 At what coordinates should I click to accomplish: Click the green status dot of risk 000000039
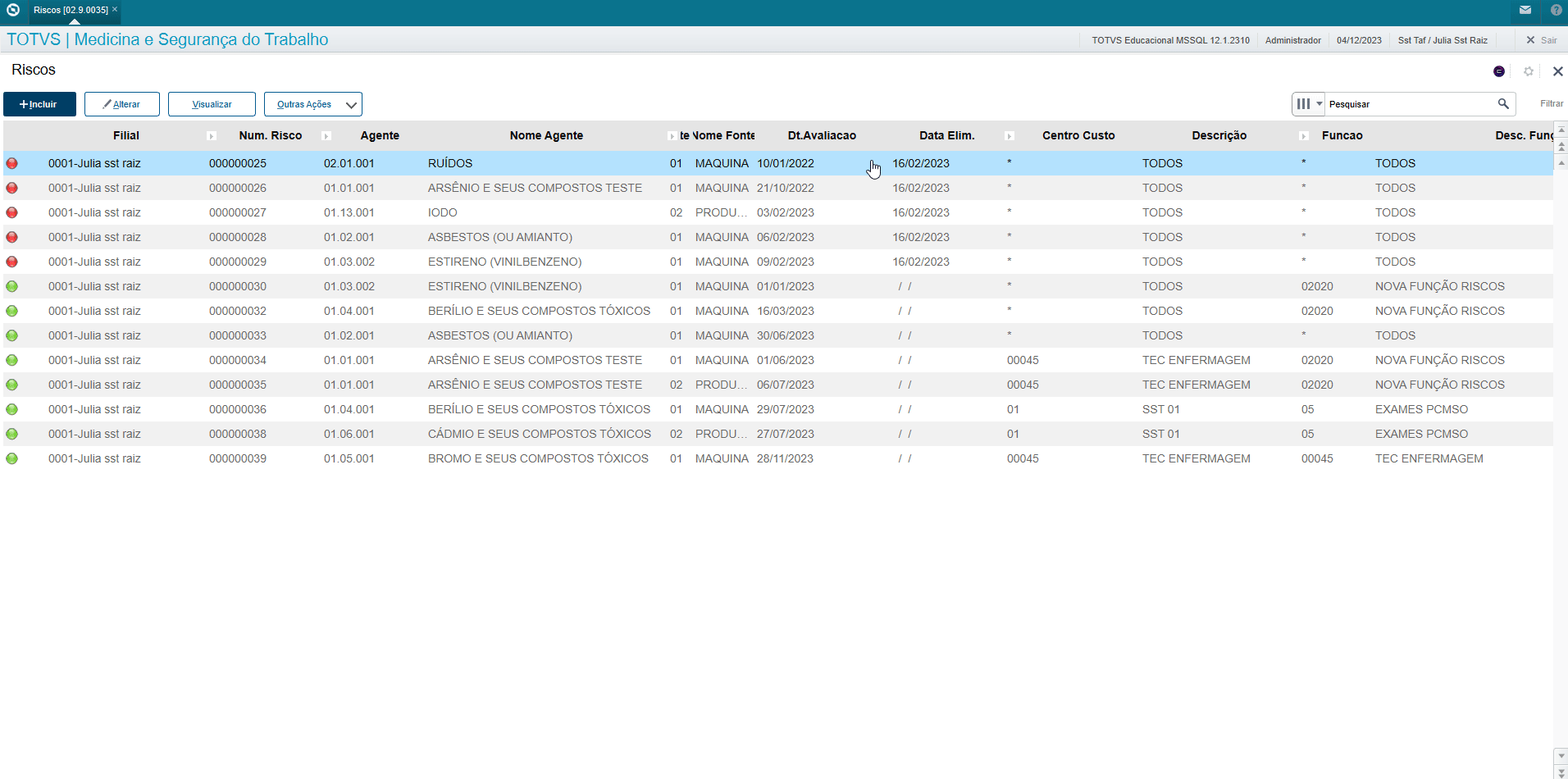(x=12, y=458)
